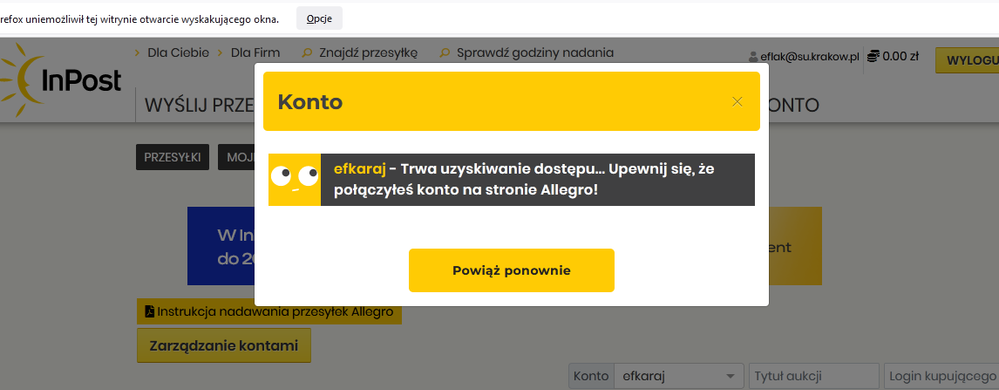Select the KONTO main menu item

794,105
